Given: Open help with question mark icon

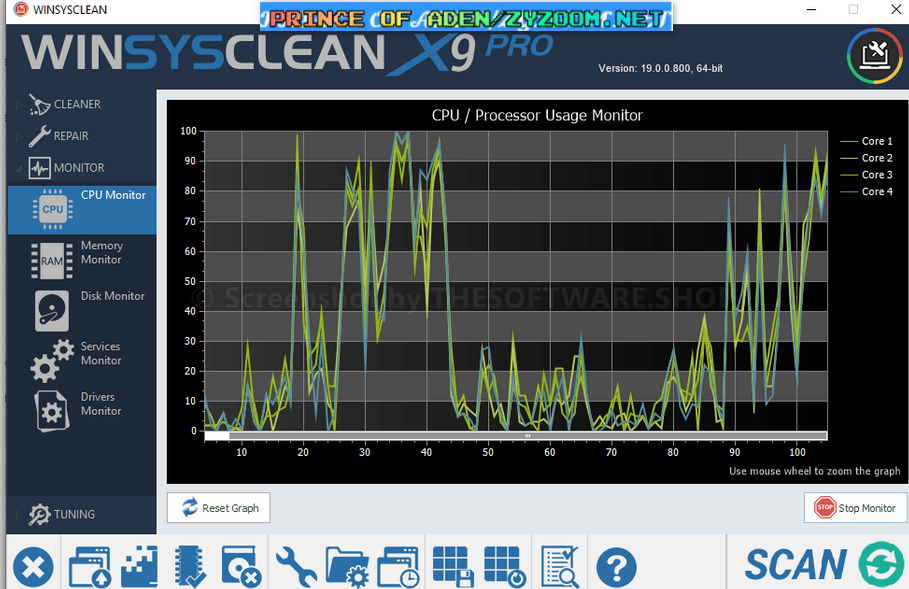Looking at the screenshot, I should click(616, 567).
